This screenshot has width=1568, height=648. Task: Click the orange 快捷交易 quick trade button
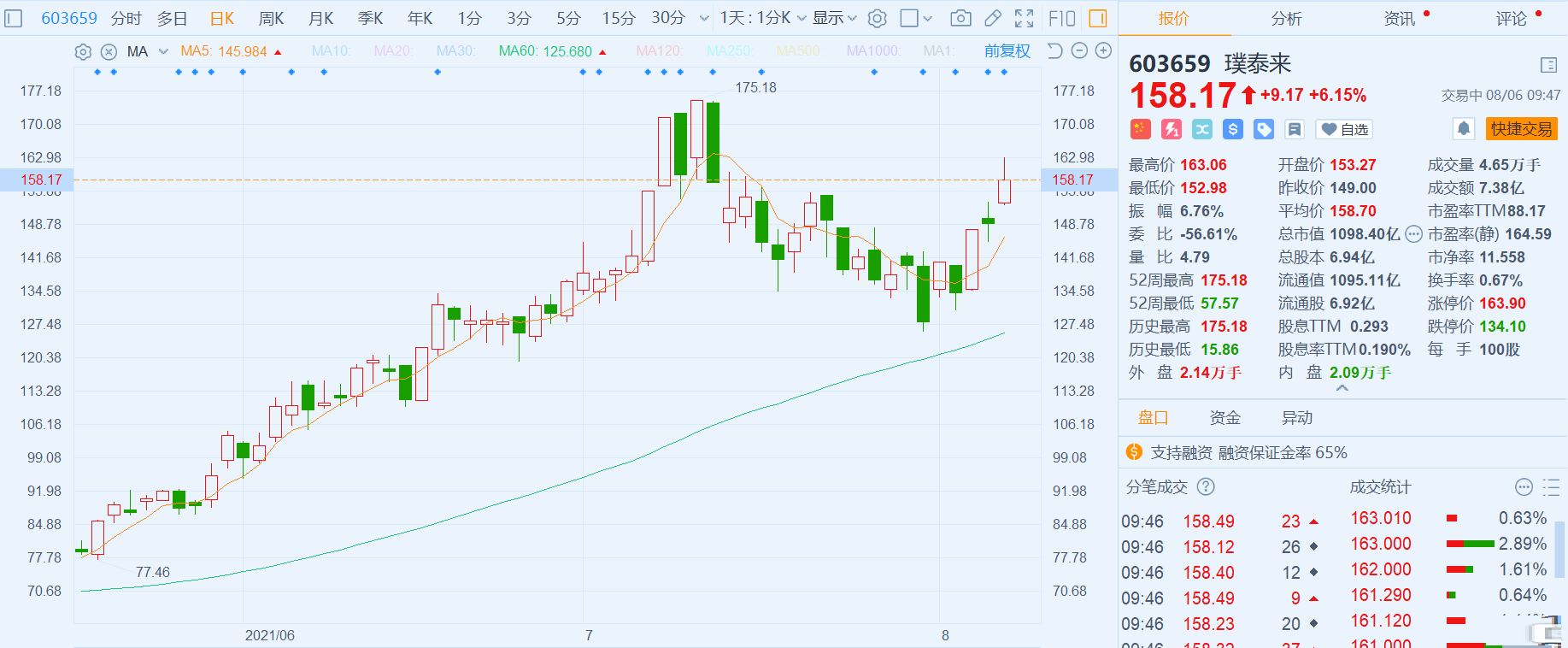coord(1521,129)
